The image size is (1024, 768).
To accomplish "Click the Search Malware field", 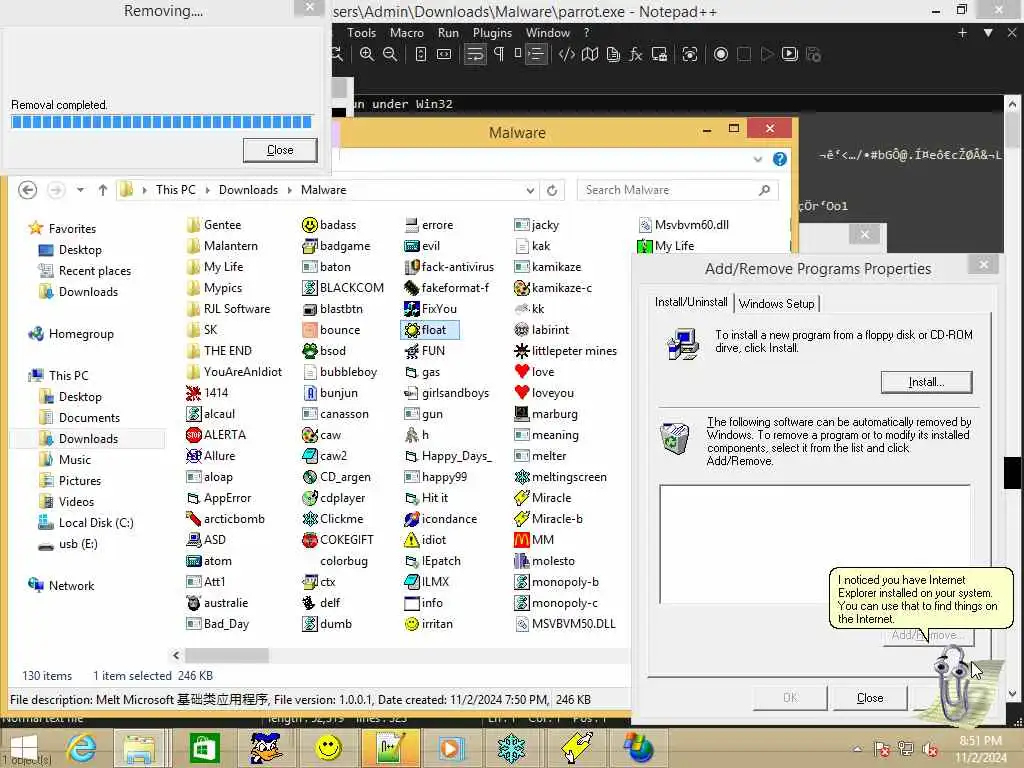I will click(677, 190).
